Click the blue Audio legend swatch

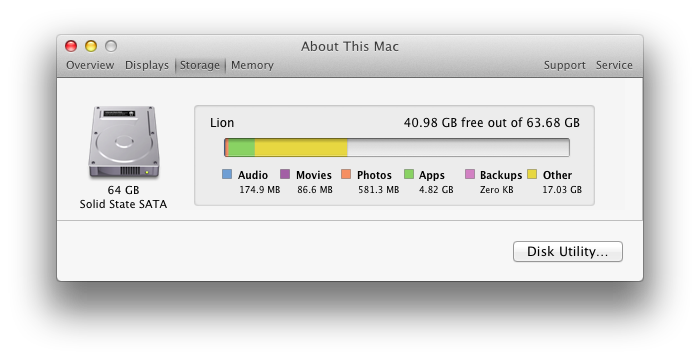coord(227,174)
